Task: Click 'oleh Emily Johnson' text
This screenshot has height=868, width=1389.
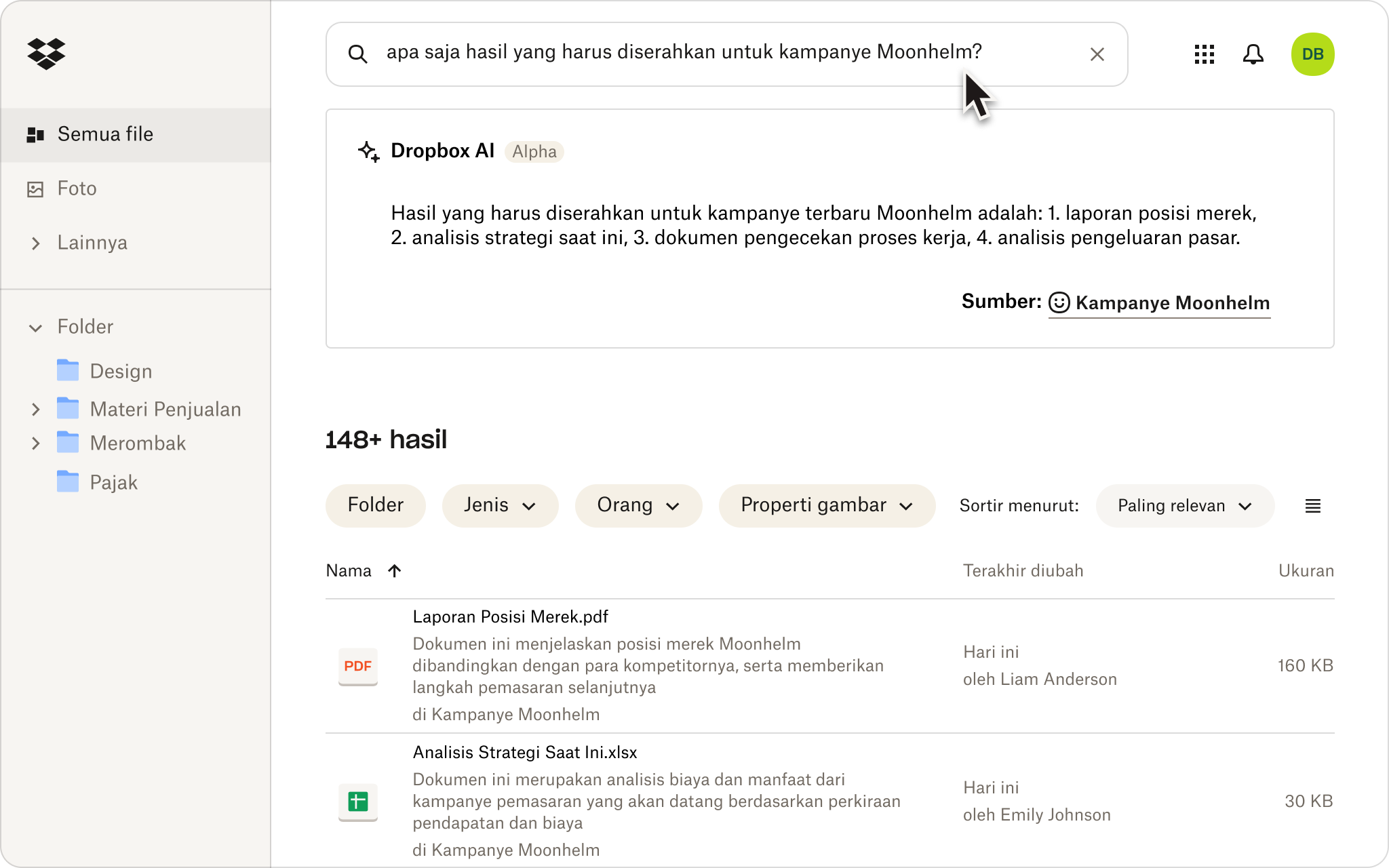Action: [x=1036, y=815]
